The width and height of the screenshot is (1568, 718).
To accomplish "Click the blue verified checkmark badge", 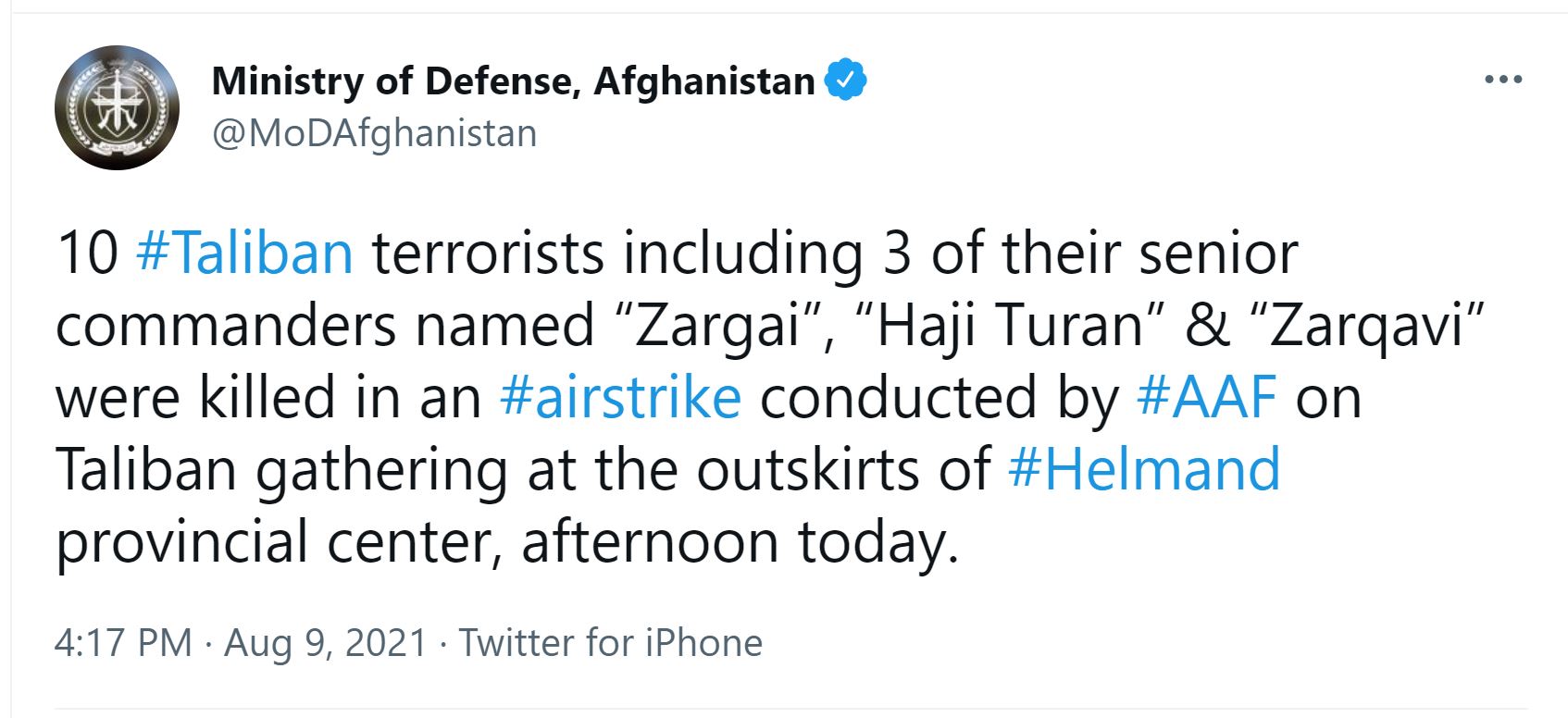I will pyautogui.click(x=845, y=80).
